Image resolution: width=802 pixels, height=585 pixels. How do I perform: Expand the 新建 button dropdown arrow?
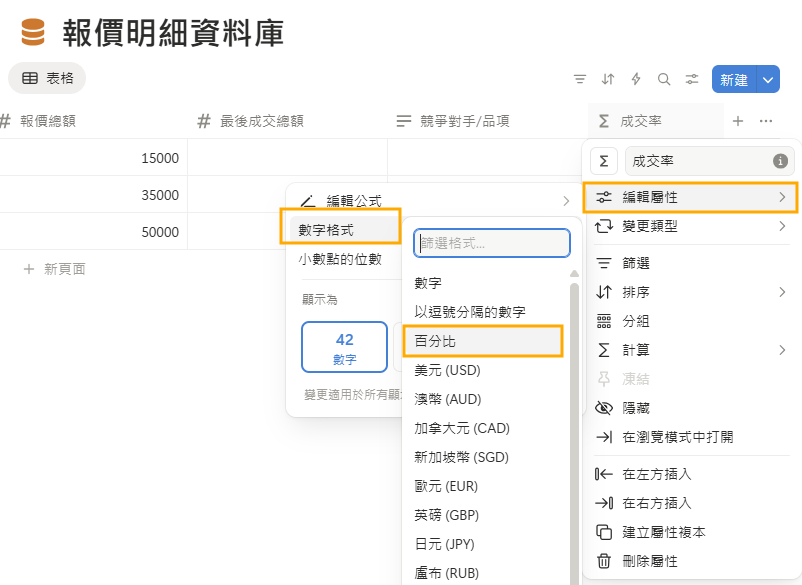click(x=768, y=79)
